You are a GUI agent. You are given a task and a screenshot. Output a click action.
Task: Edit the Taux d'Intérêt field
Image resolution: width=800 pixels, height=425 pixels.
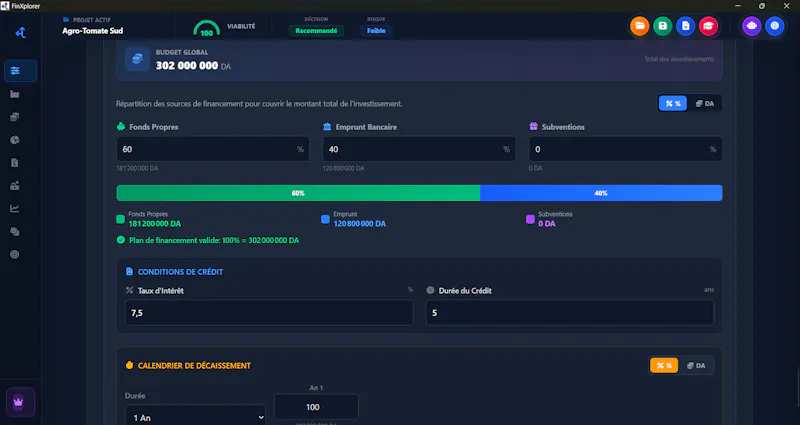pyautogui.click(x=269, y=313)
